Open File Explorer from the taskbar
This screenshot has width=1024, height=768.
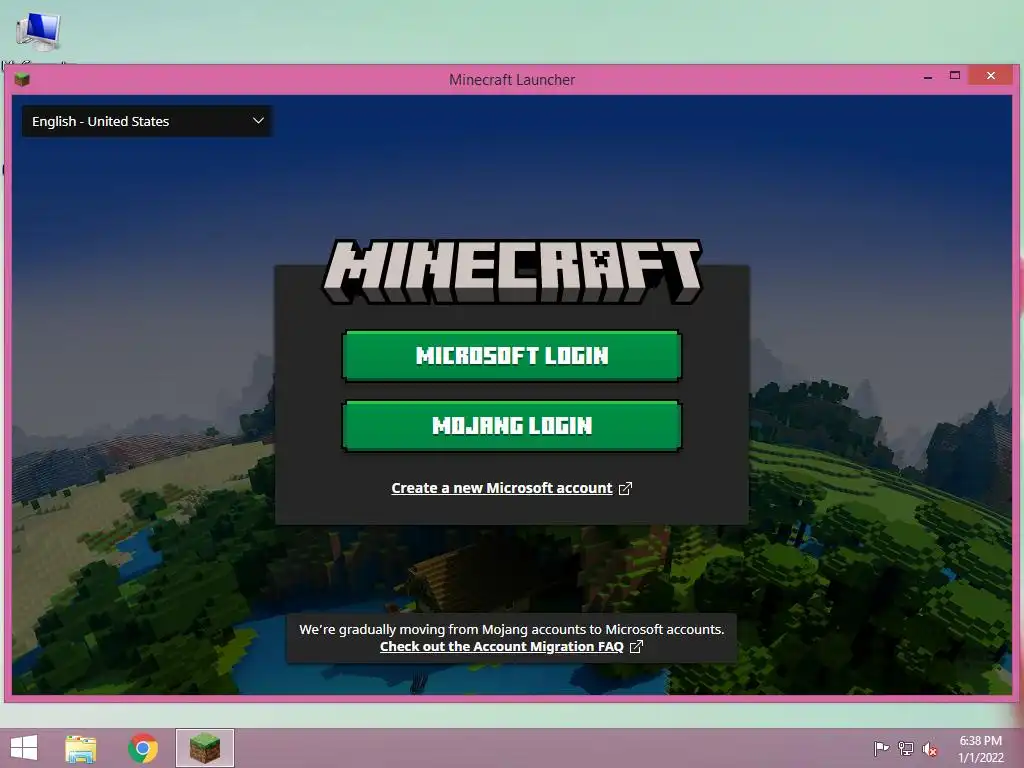[81, 748]
